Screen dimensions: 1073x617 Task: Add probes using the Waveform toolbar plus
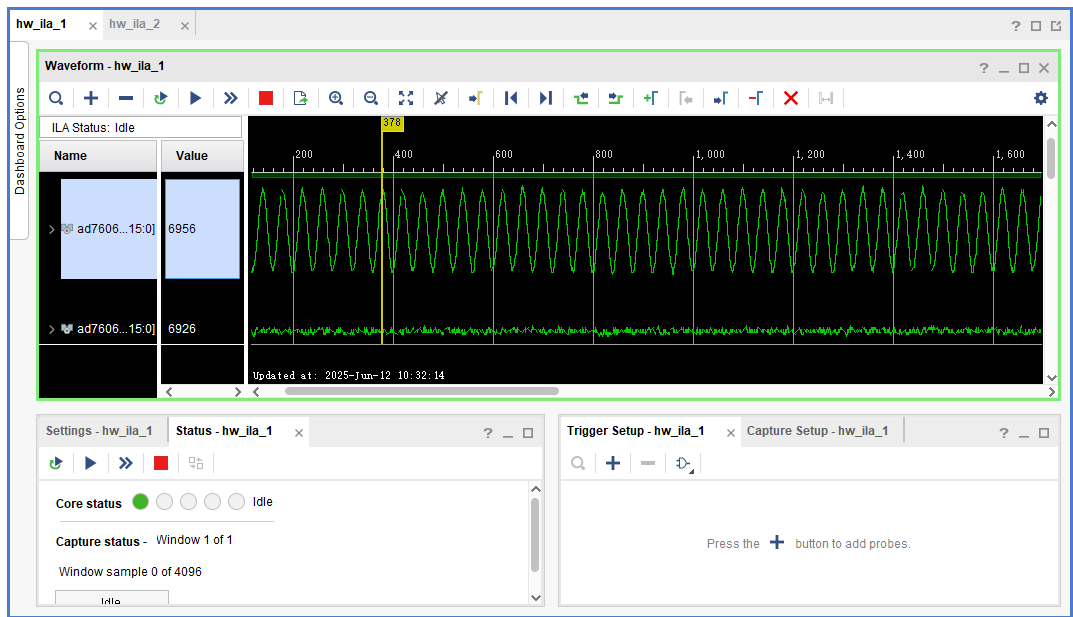[x=91, y=99]
